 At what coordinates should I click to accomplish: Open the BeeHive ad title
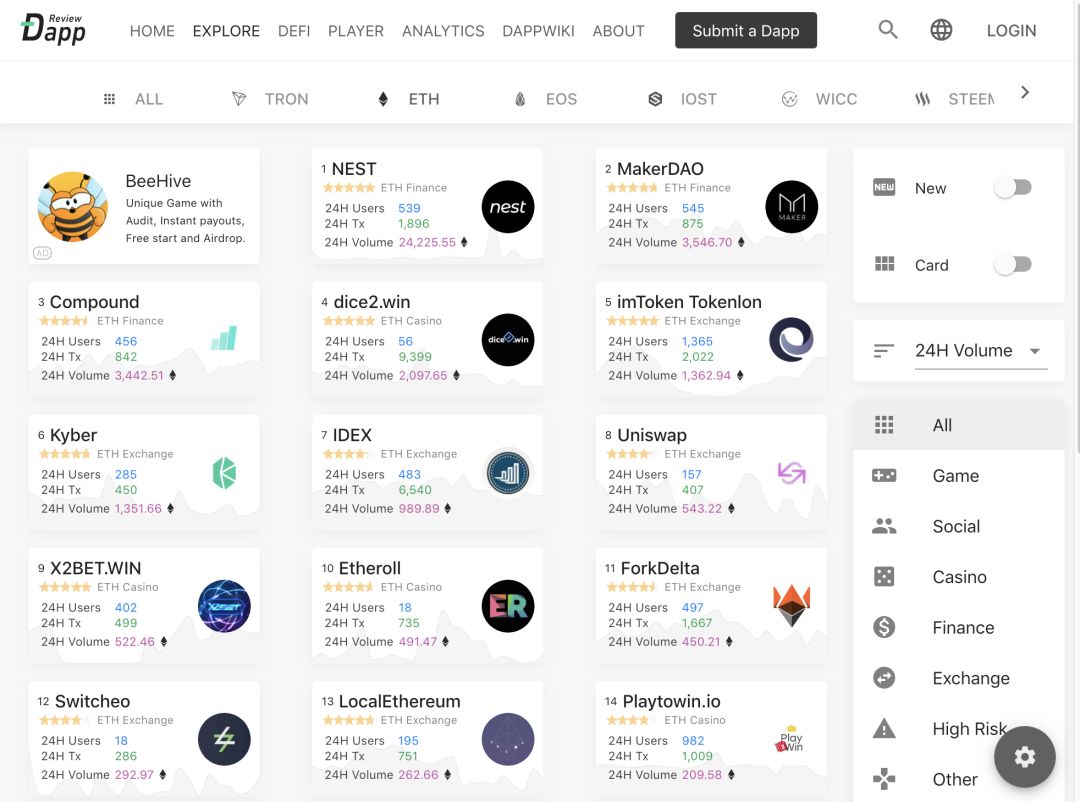pyautogui.click(x=158, y=181)
